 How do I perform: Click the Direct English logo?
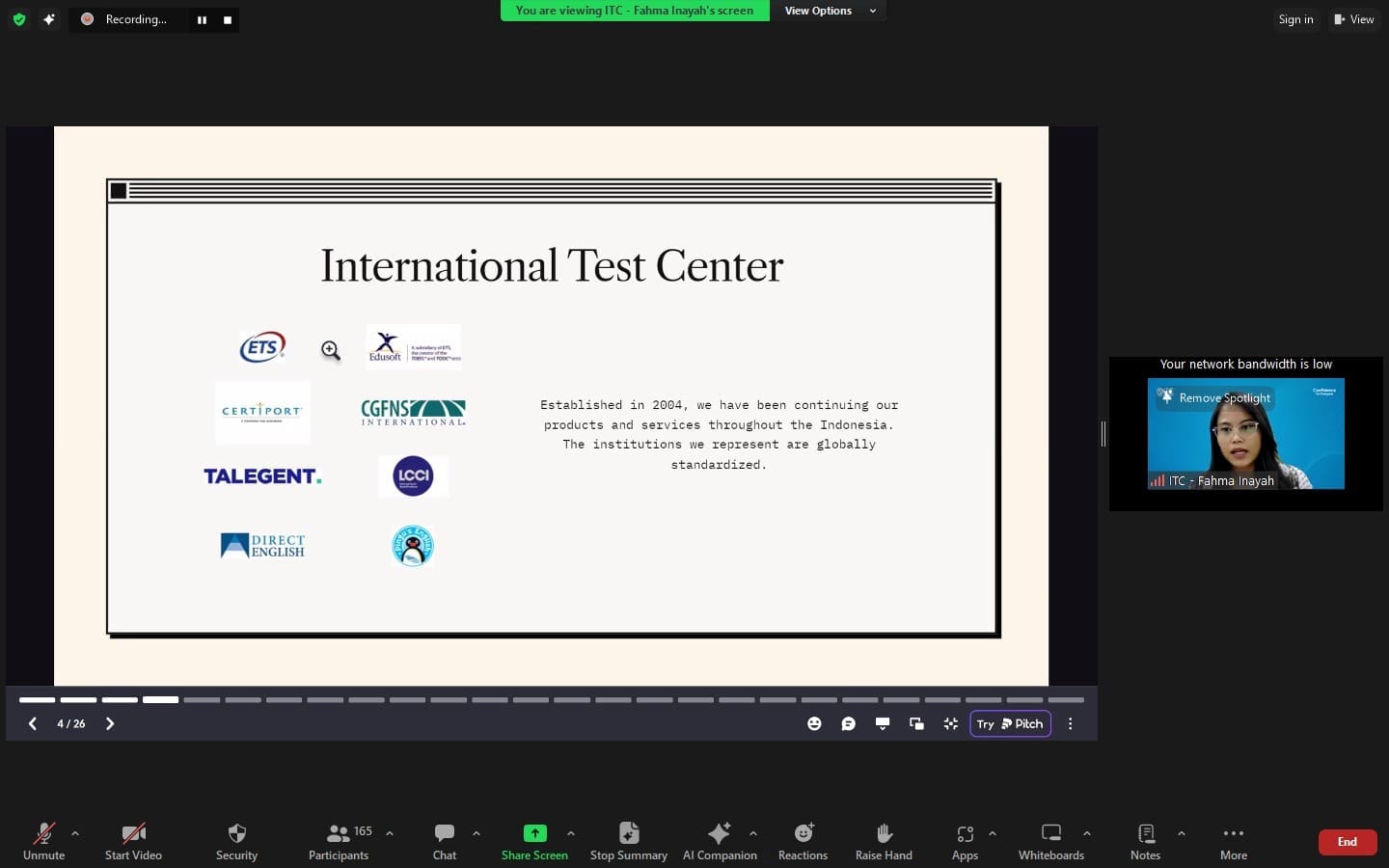[x=262, y=546]
